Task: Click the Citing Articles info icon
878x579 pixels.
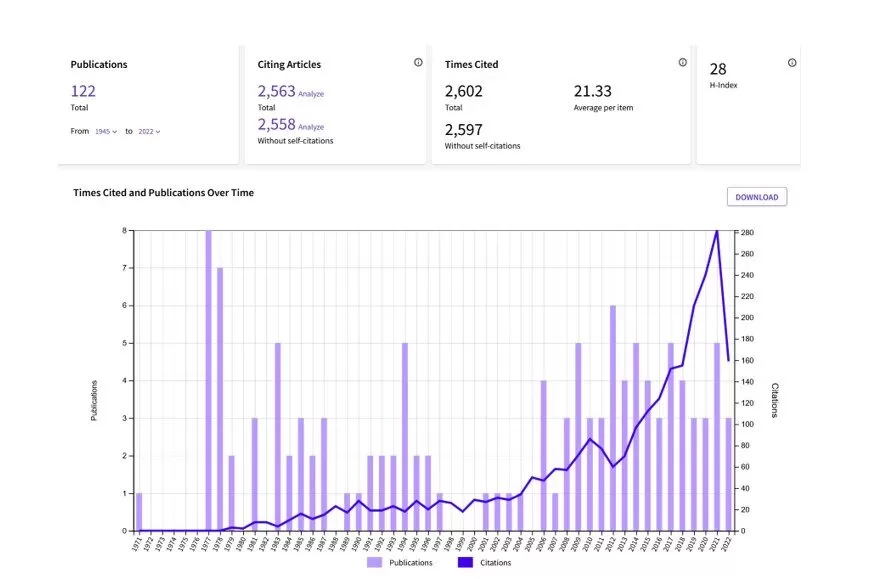Action: click(x=418, y=62)
